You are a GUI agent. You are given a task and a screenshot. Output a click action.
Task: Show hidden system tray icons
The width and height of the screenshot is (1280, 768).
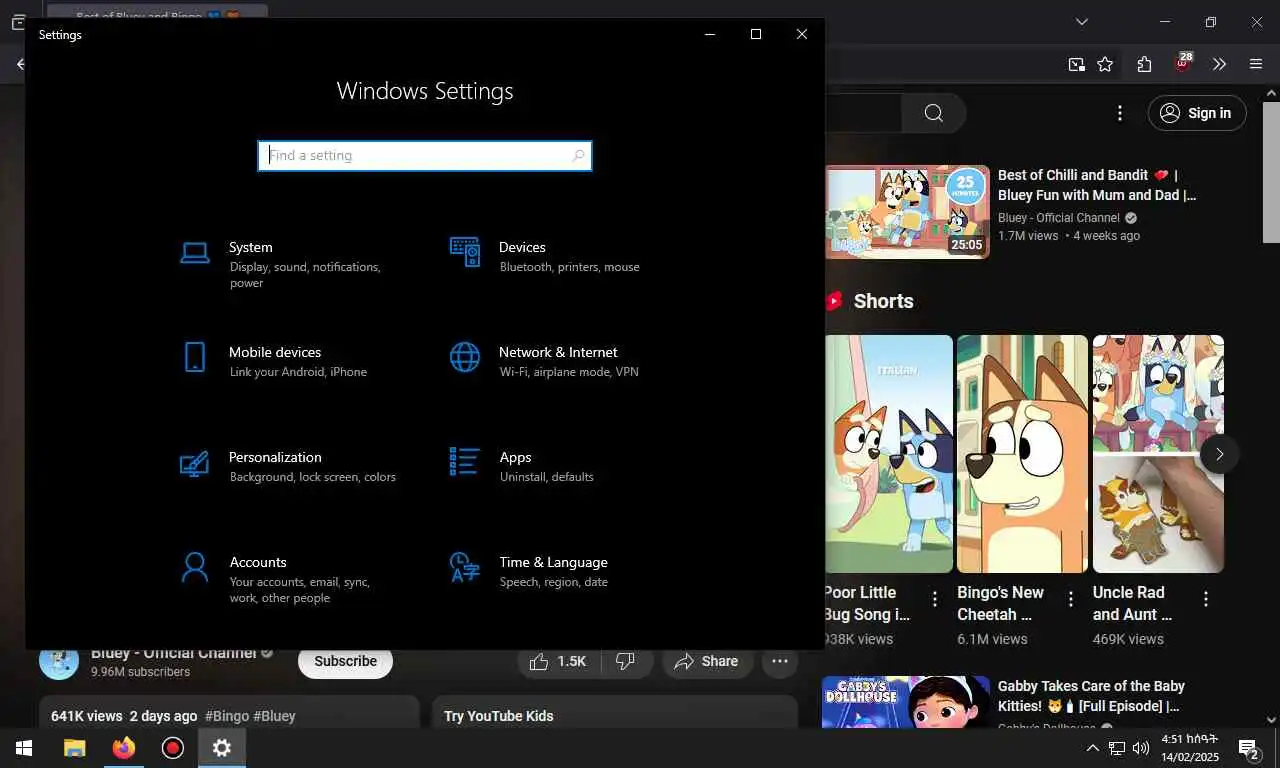[x=1092, y=748]
